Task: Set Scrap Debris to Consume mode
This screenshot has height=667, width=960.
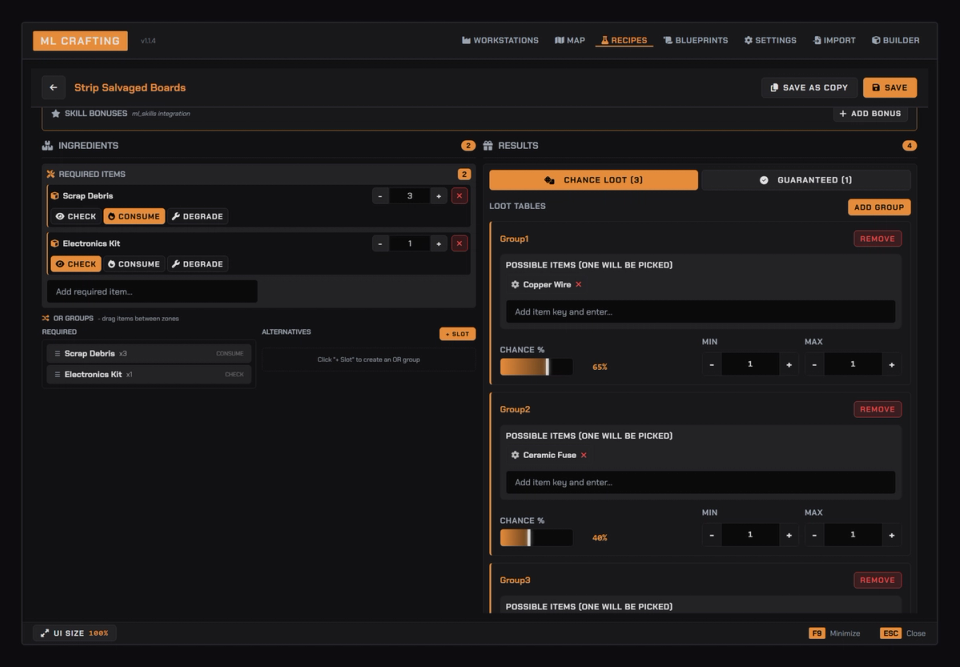Action: [134, 216]
